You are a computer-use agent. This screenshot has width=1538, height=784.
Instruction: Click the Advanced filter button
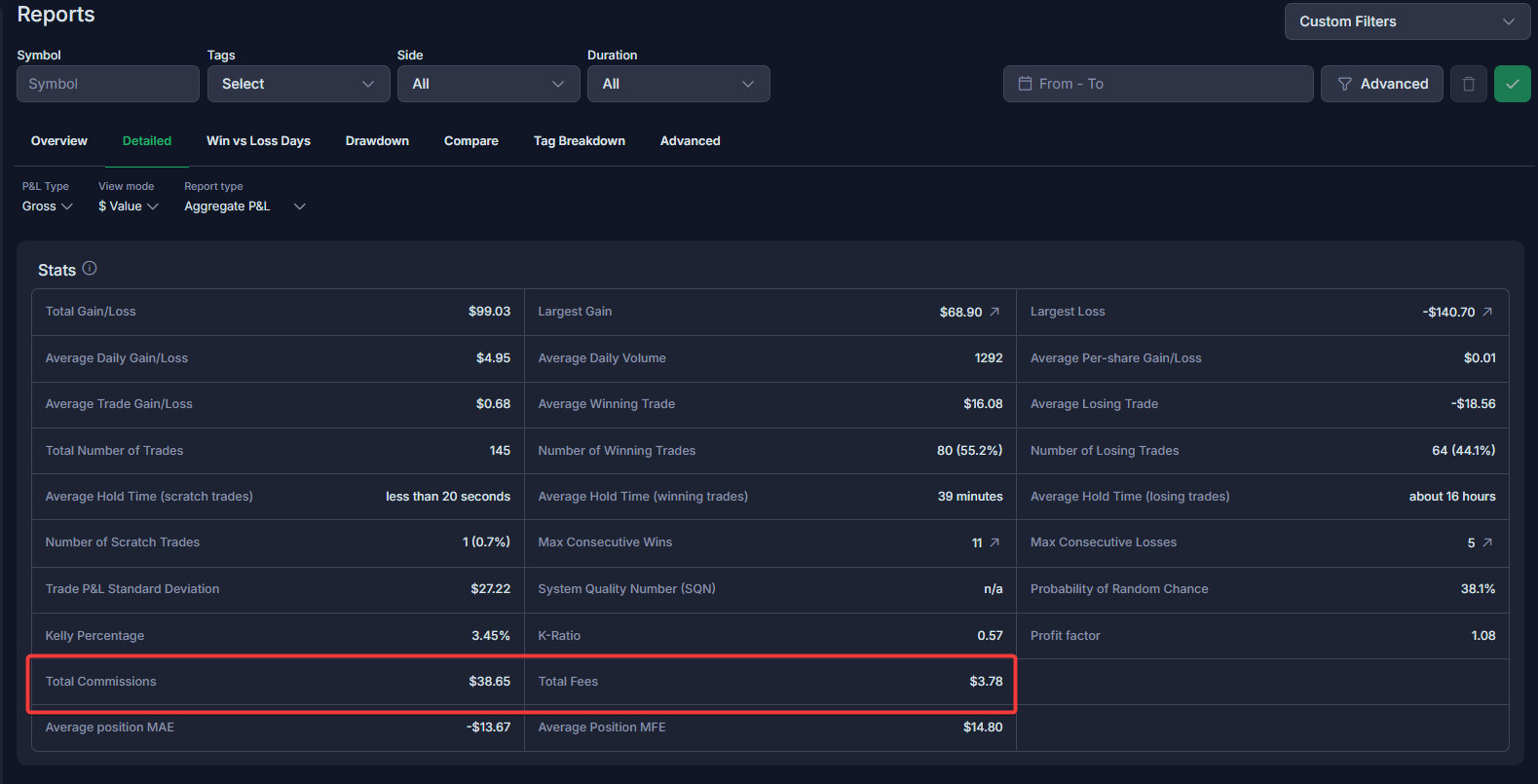tap(1382, 84)
